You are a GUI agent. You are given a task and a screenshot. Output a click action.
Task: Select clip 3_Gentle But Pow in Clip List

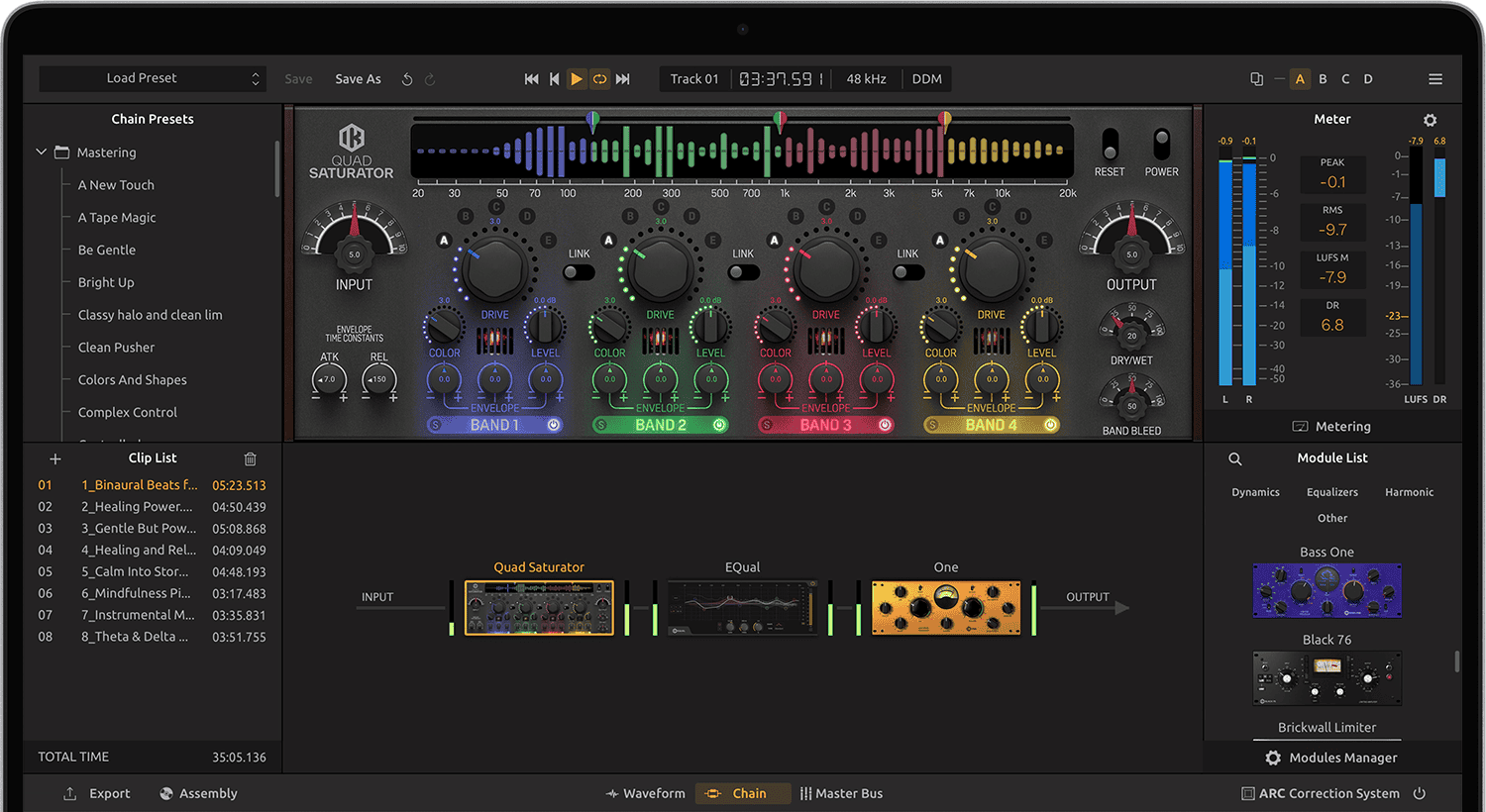click(x=139, y=528)
